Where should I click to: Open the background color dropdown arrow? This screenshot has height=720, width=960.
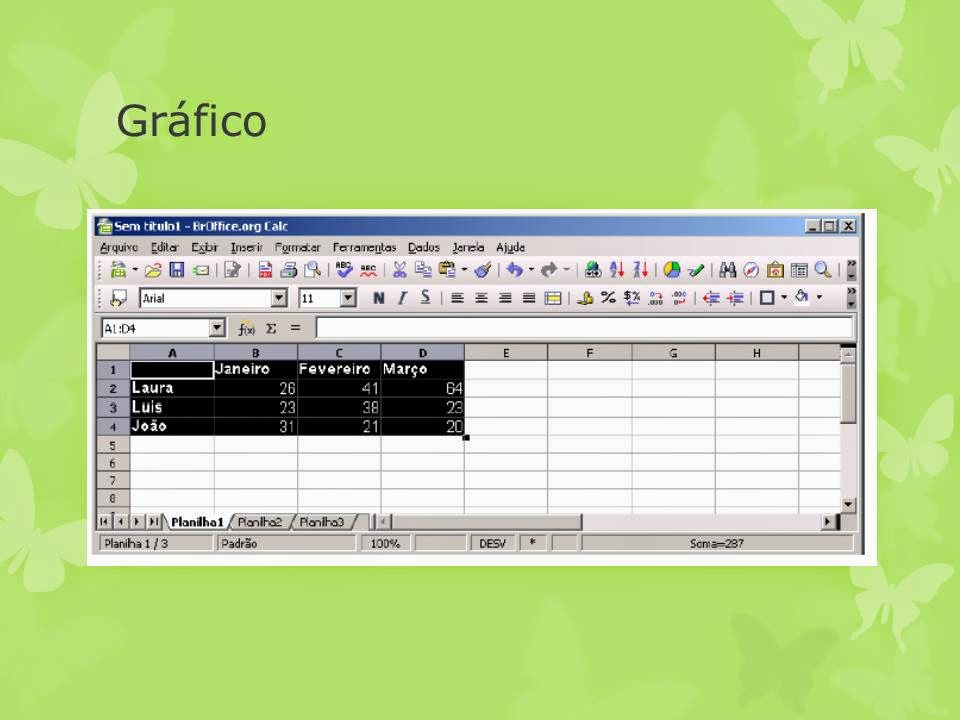click(x=819, y=298)
